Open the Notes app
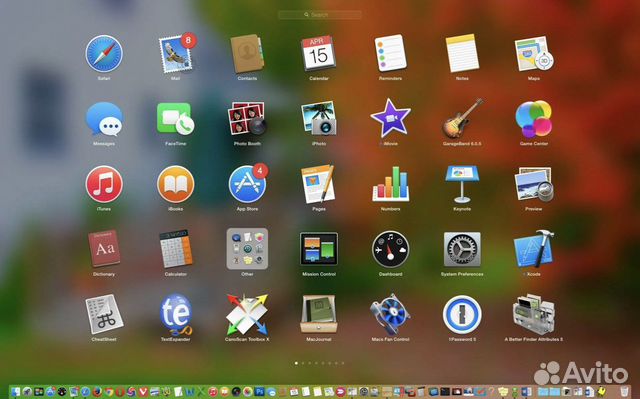640x399 pixels. [x=462, y=53]
